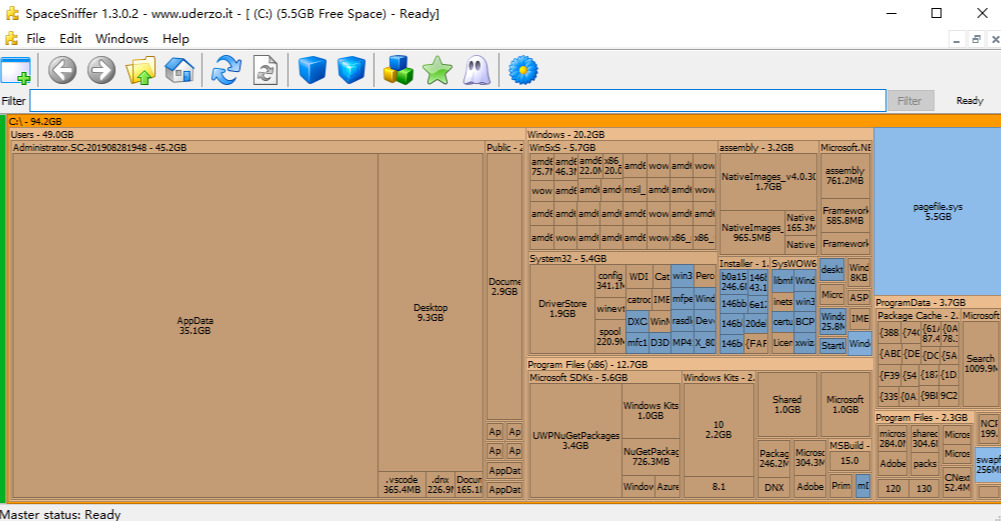Click the blue flower donate icon

point(523,70)
